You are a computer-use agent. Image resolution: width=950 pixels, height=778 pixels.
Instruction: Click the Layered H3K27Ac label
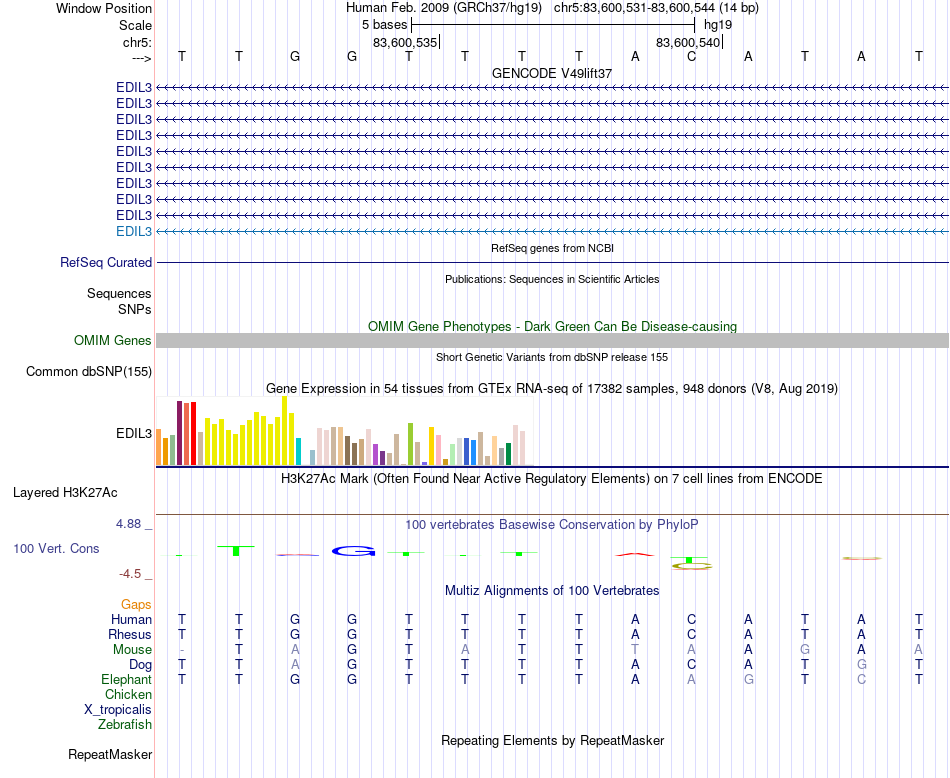[65, 493]
